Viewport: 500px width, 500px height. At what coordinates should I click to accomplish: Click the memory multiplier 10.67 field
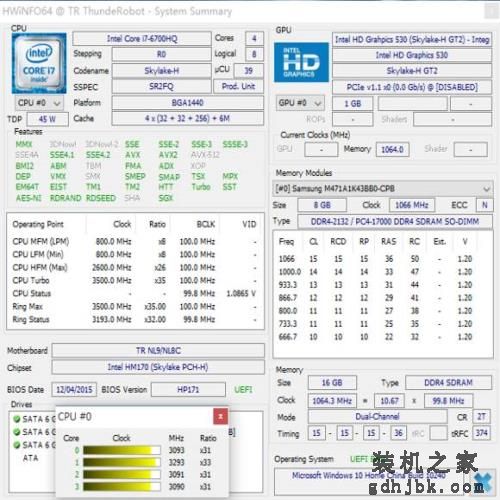coord(389,401)
